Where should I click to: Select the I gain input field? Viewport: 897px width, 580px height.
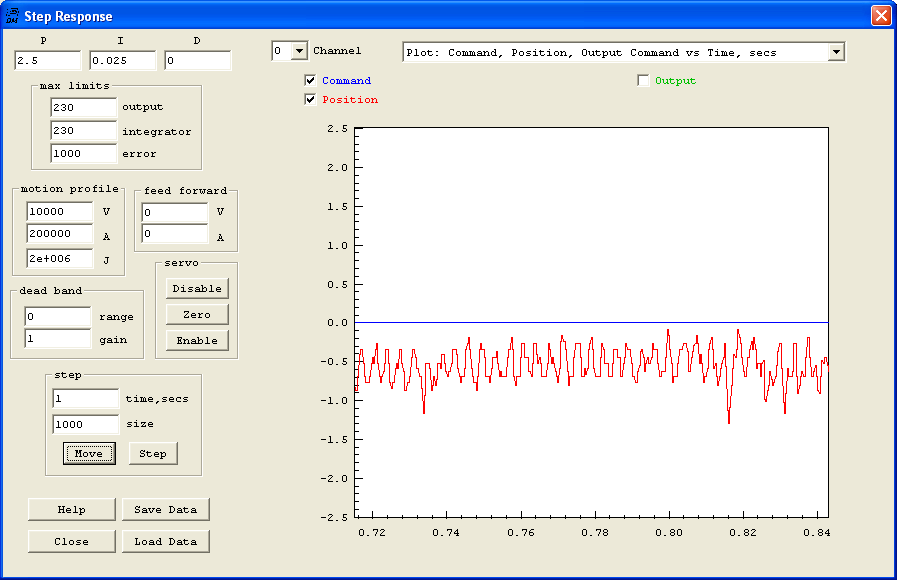(x=122, y=61)
